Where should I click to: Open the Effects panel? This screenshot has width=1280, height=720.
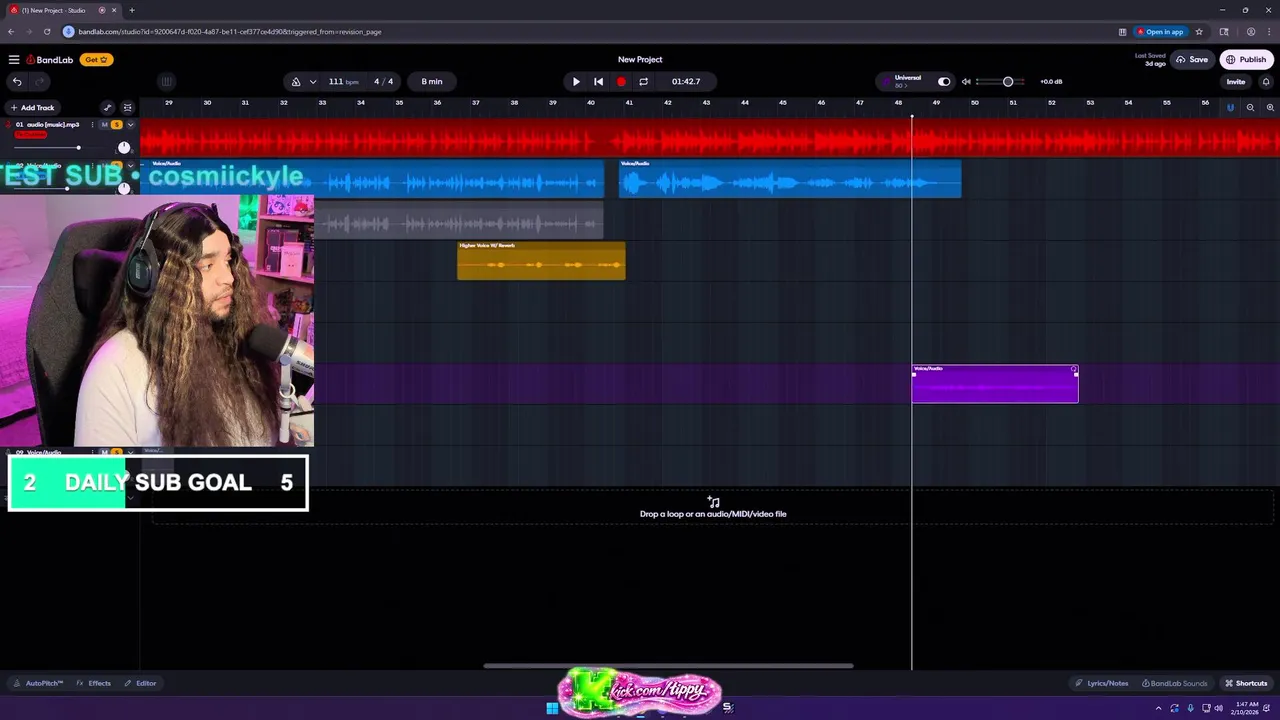tap(94, 684)
